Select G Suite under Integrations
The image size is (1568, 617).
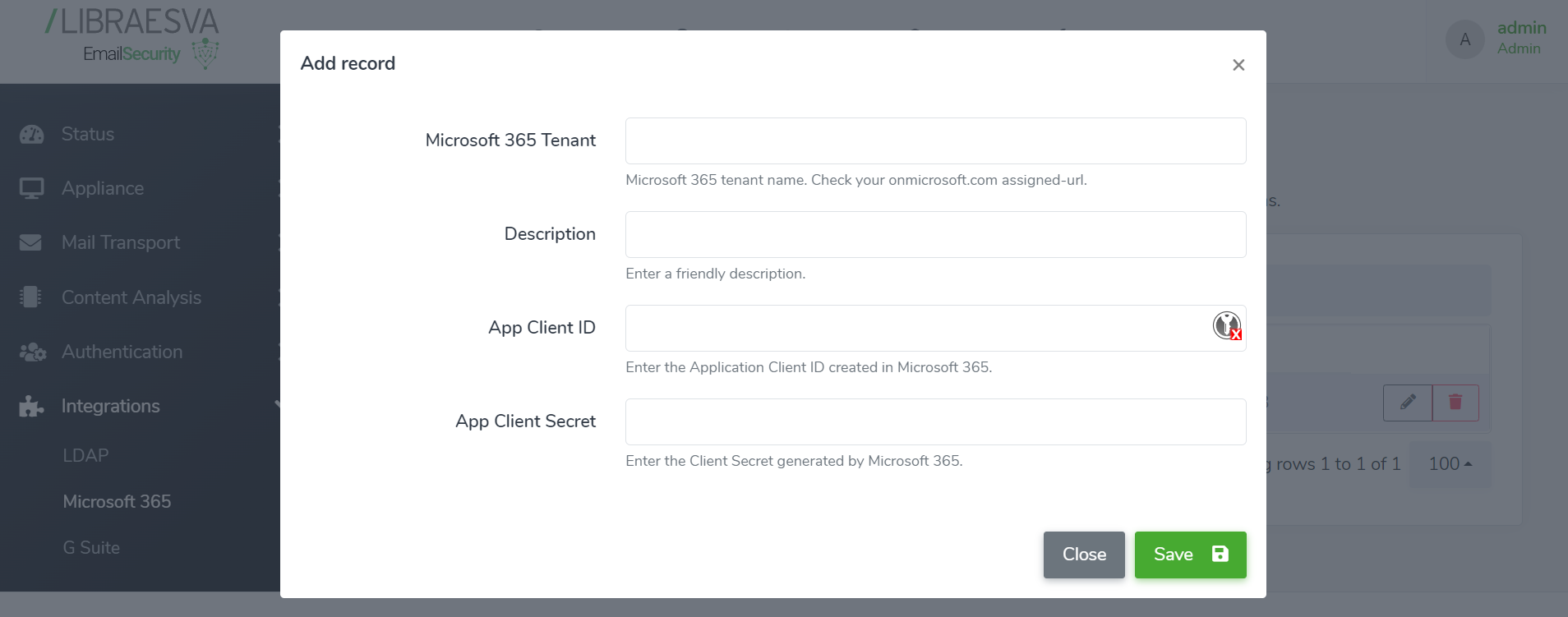(x=91, y=547)
